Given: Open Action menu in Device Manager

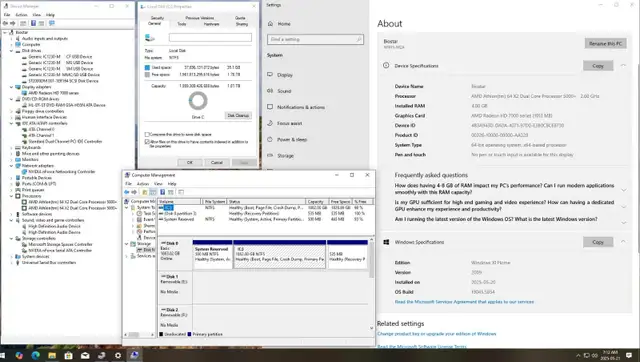Looking at the screenshot, I should click(x=21, y=15).
